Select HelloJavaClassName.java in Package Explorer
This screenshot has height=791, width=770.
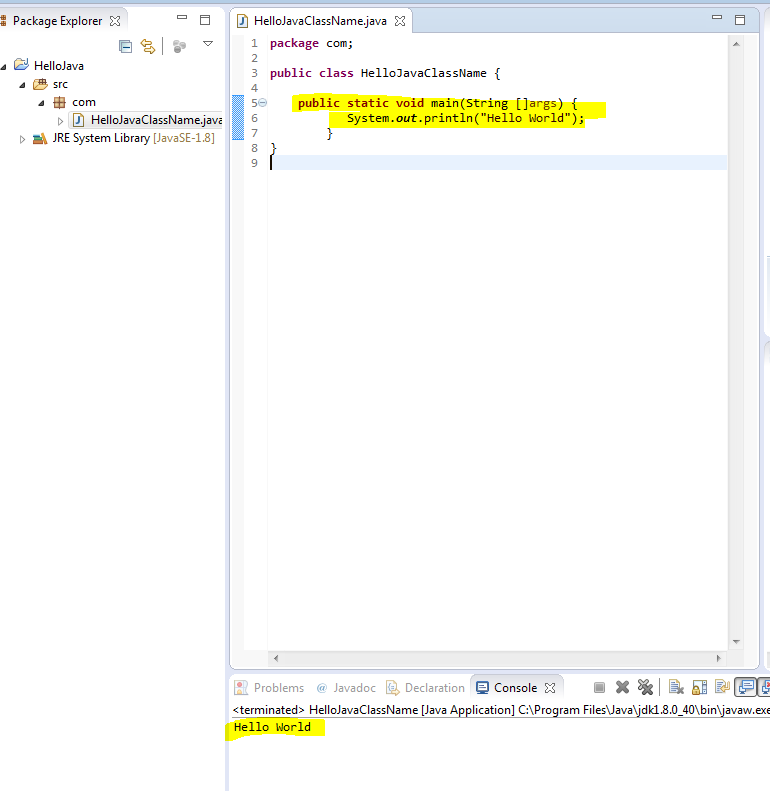coord(156,120)
